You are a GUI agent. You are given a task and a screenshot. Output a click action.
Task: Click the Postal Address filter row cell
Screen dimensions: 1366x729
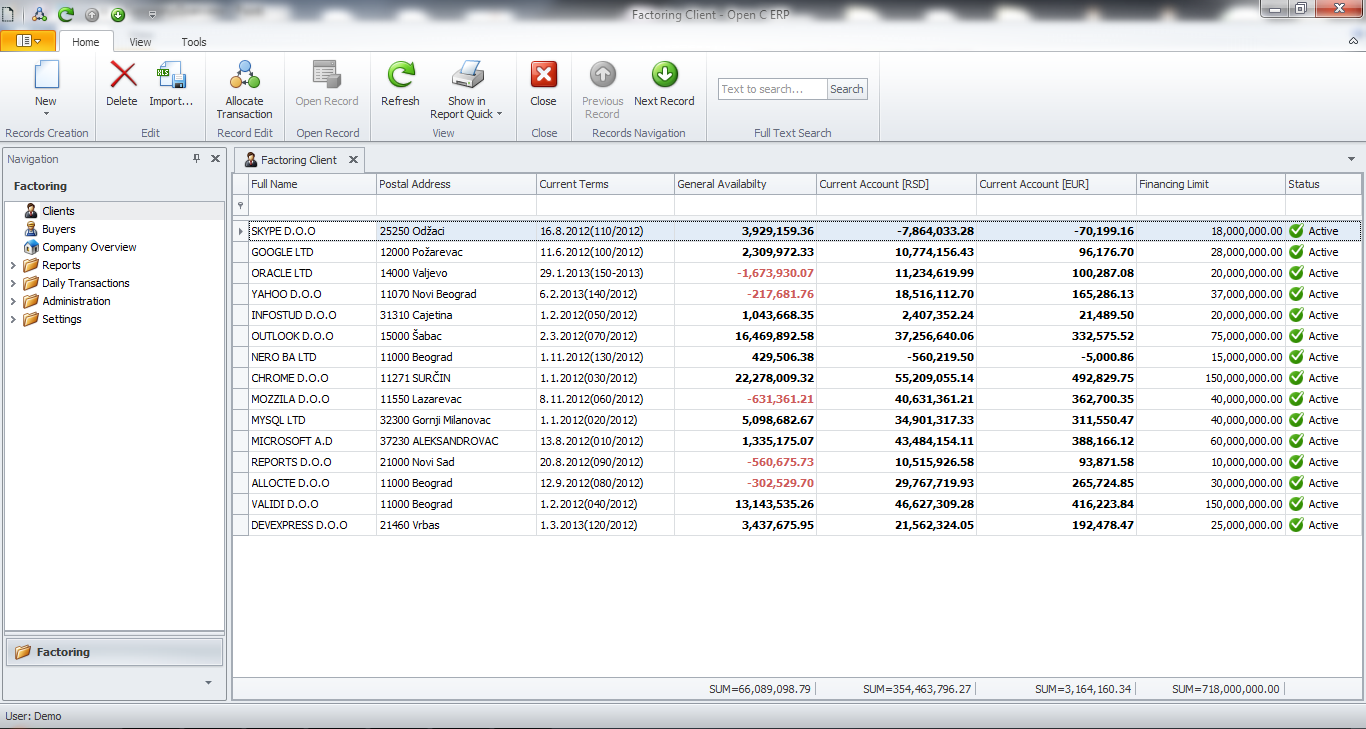pos(456,205)
